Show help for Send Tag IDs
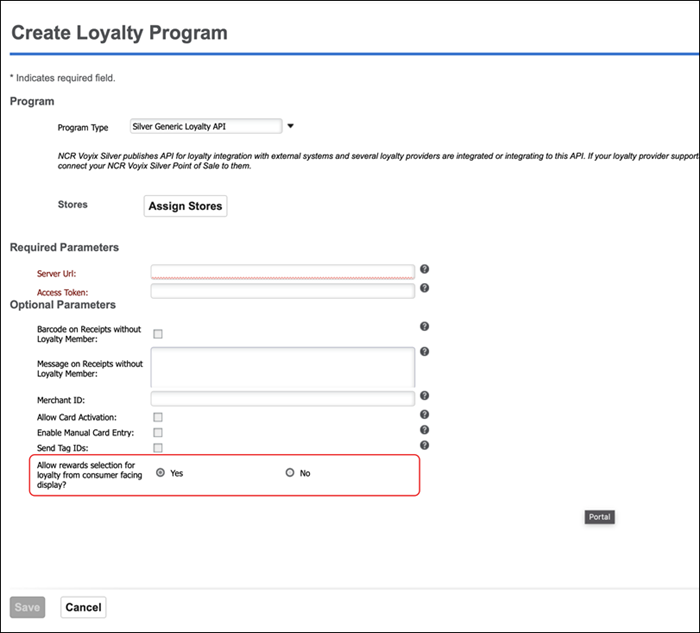The height and width of the screenshot is (633, 700). [x=424, y=445]
